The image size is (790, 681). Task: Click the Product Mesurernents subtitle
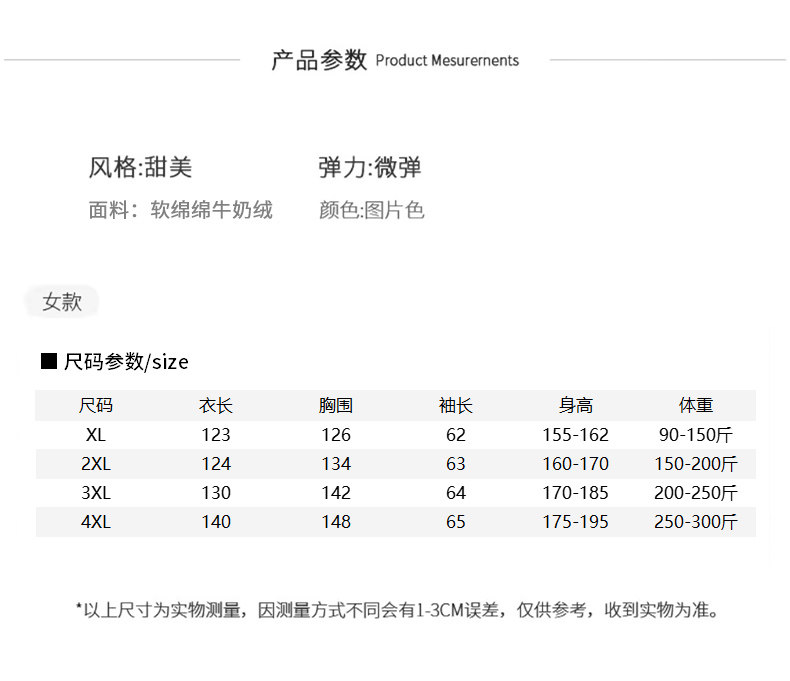pyautogui.click(x=447, y=60)
